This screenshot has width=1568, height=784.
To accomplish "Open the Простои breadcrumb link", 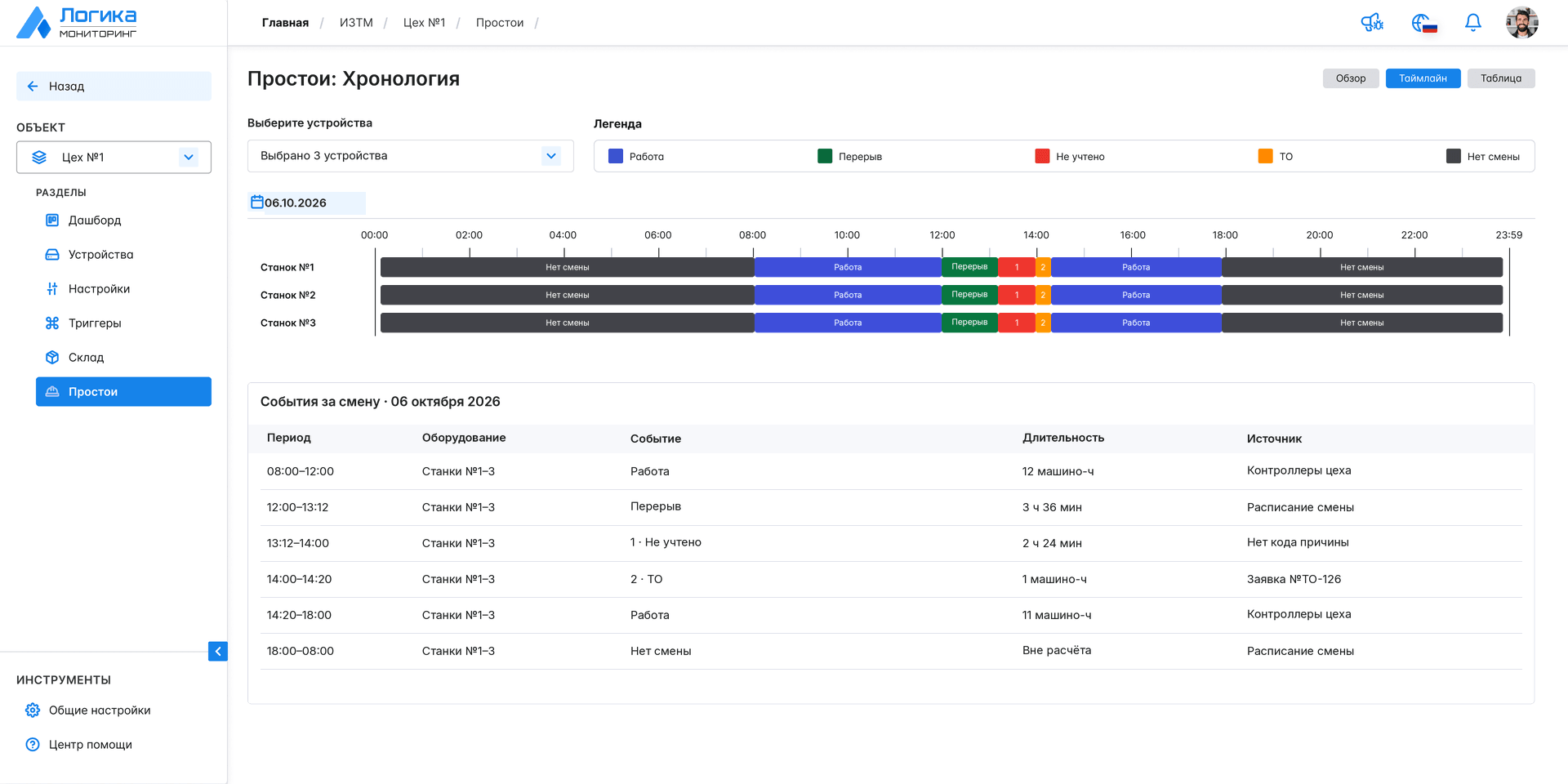I will click(x=500, y=23).
